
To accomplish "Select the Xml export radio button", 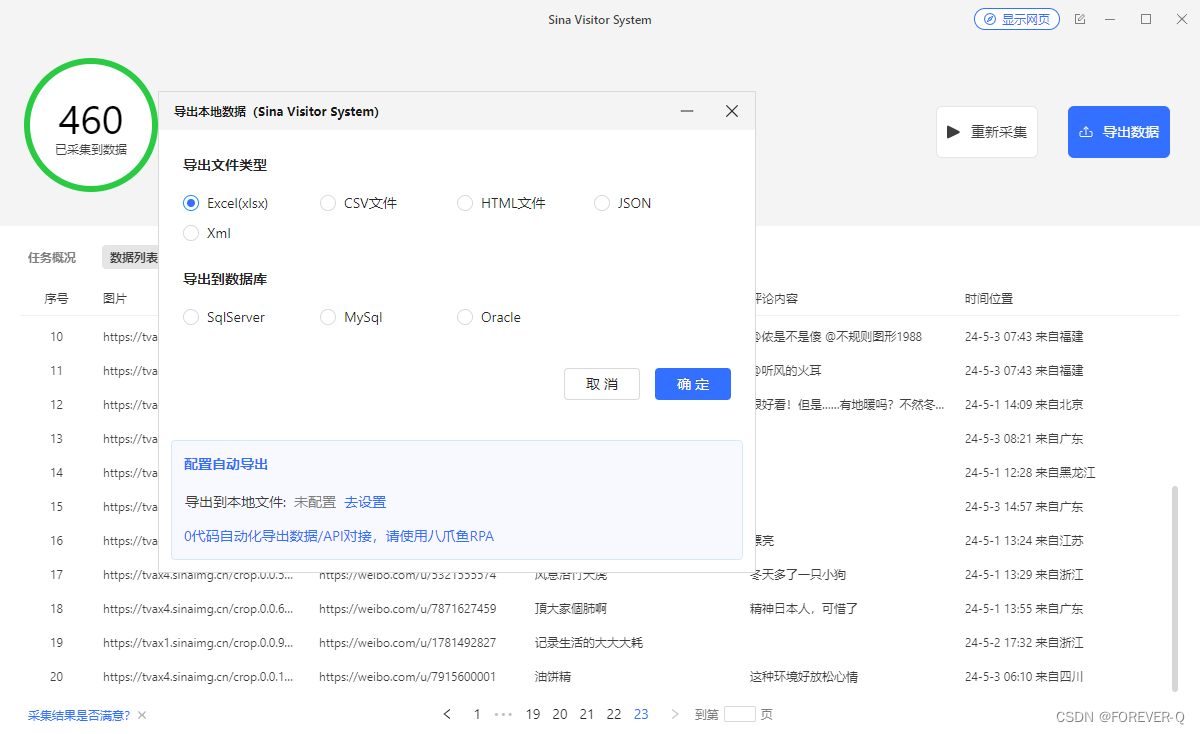I will point(208,233).
